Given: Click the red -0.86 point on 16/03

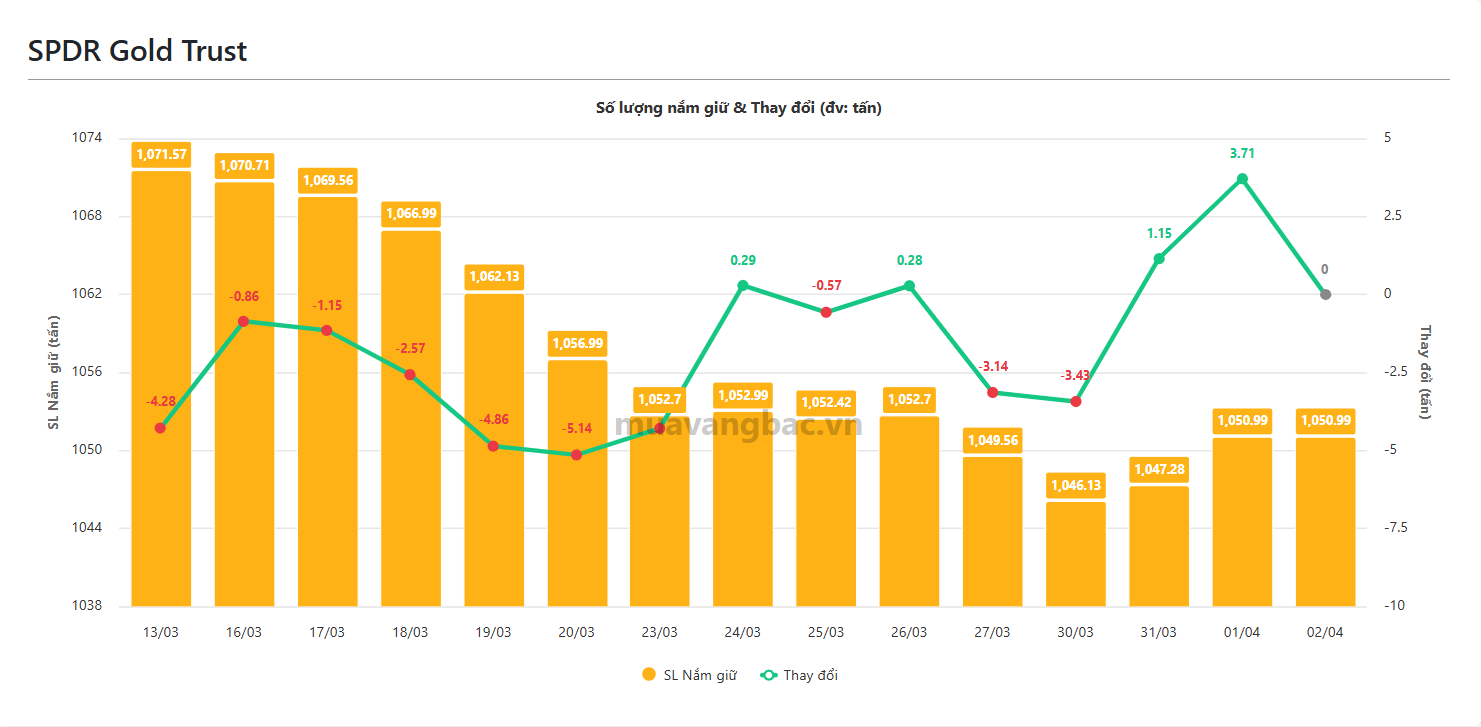Looking at the screenshot, I should point(243,321).
